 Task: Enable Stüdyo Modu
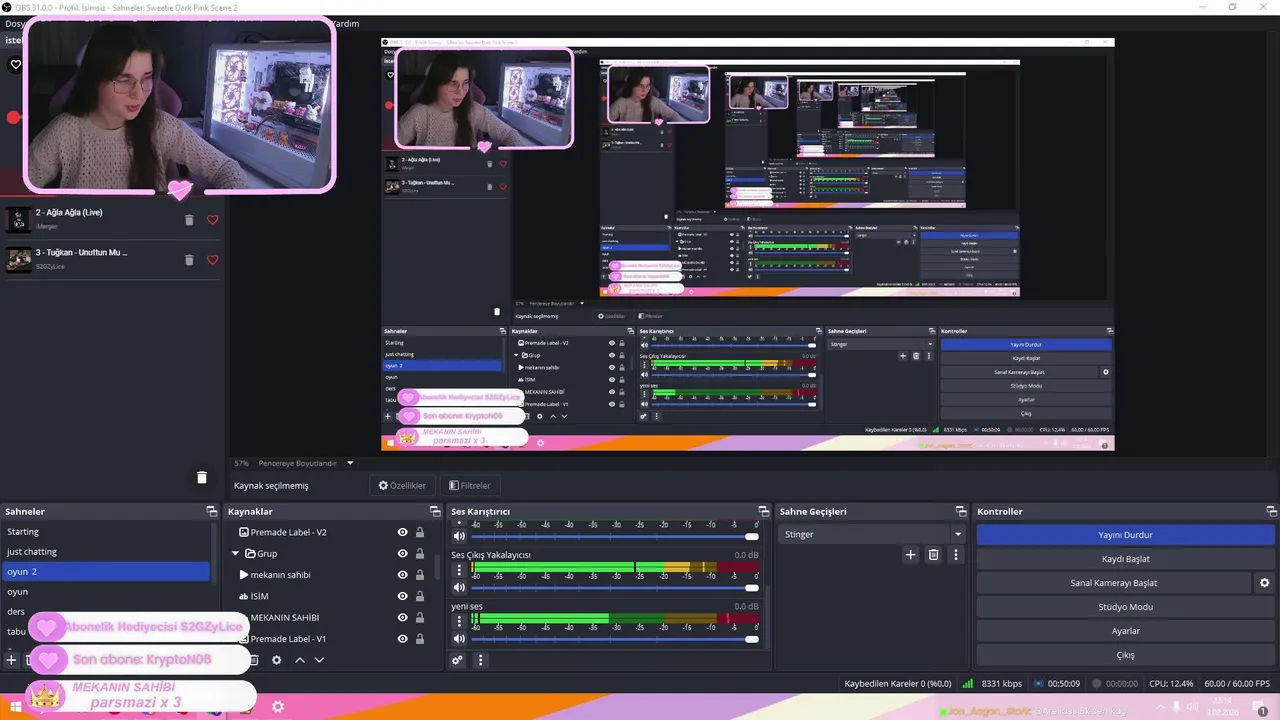pos(1125,607)
